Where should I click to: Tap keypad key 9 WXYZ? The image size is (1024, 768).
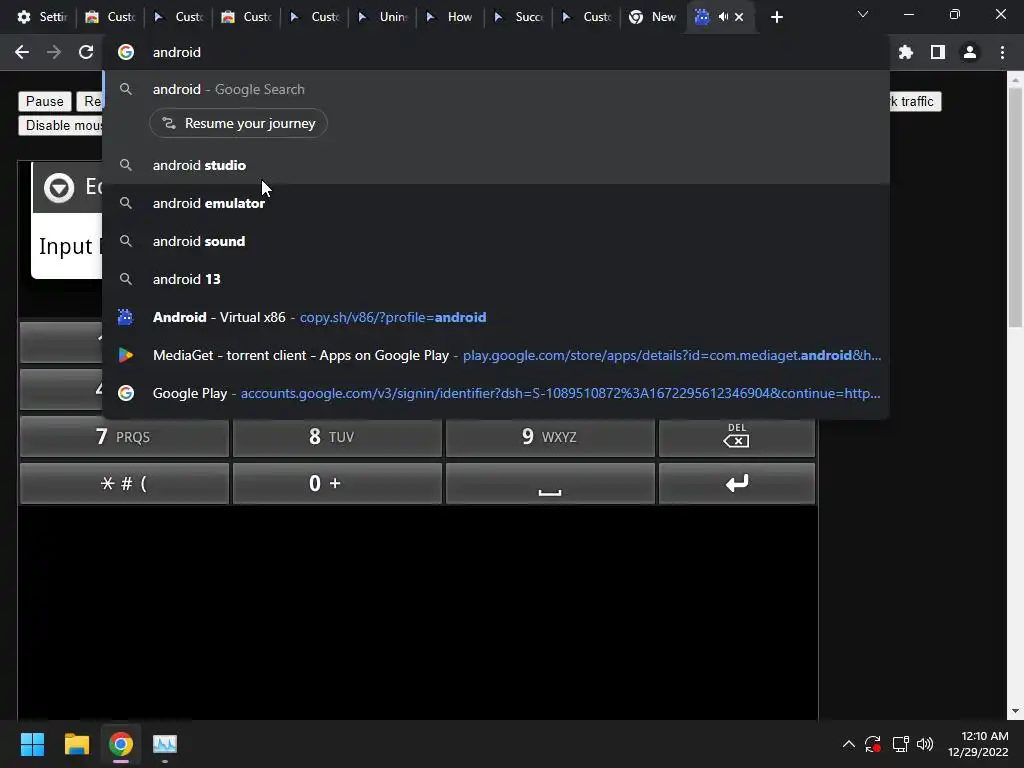click(x=550, y=437)
